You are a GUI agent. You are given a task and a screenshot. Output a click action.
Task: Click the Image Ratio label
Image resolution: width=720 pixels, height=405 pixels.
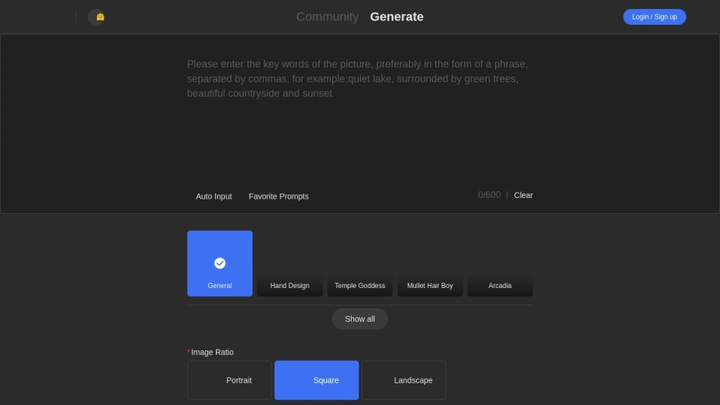tap(212, 352)
